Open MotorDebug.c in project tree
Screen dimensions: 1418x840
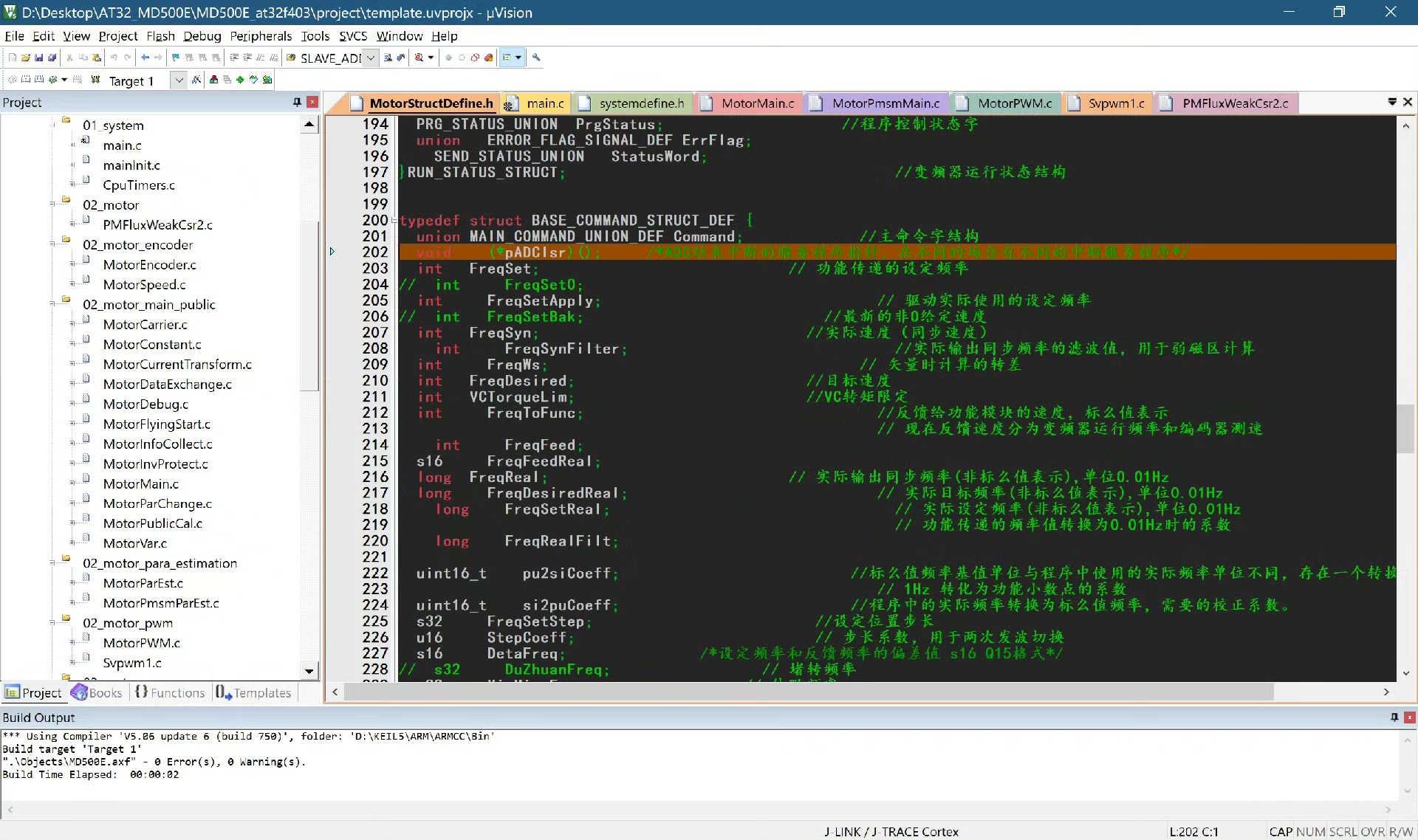(145, 404)
